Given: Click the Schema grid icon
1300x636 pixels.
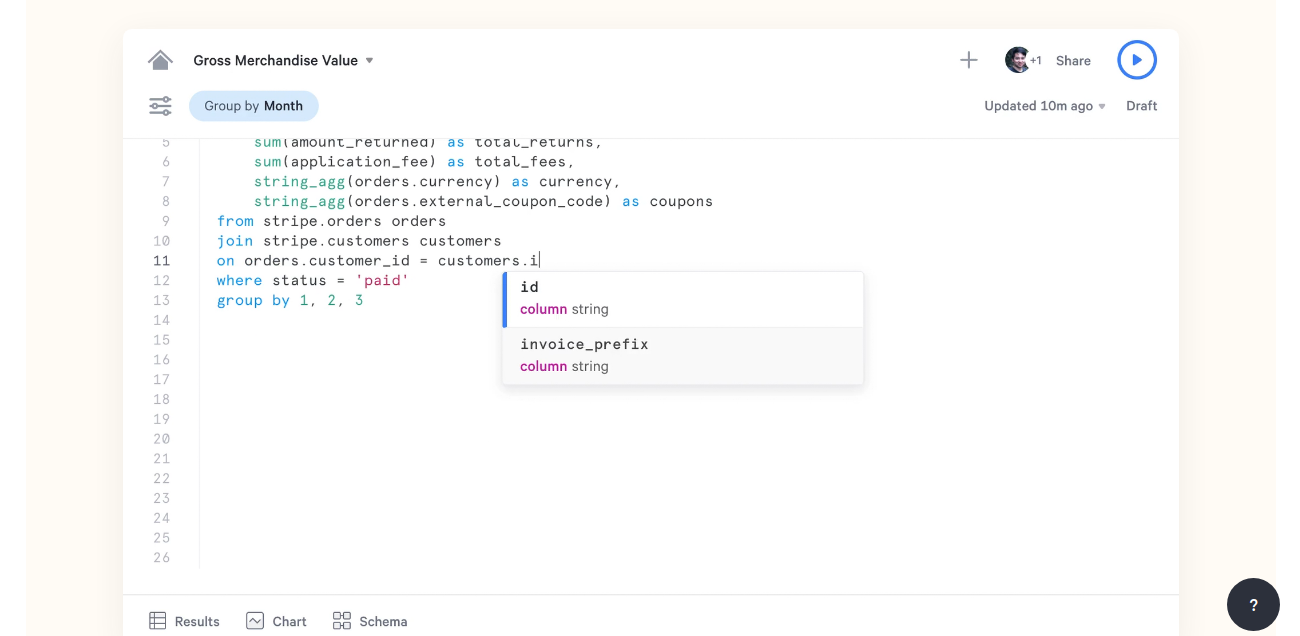Looking at the screenshot, I should 342,621.
